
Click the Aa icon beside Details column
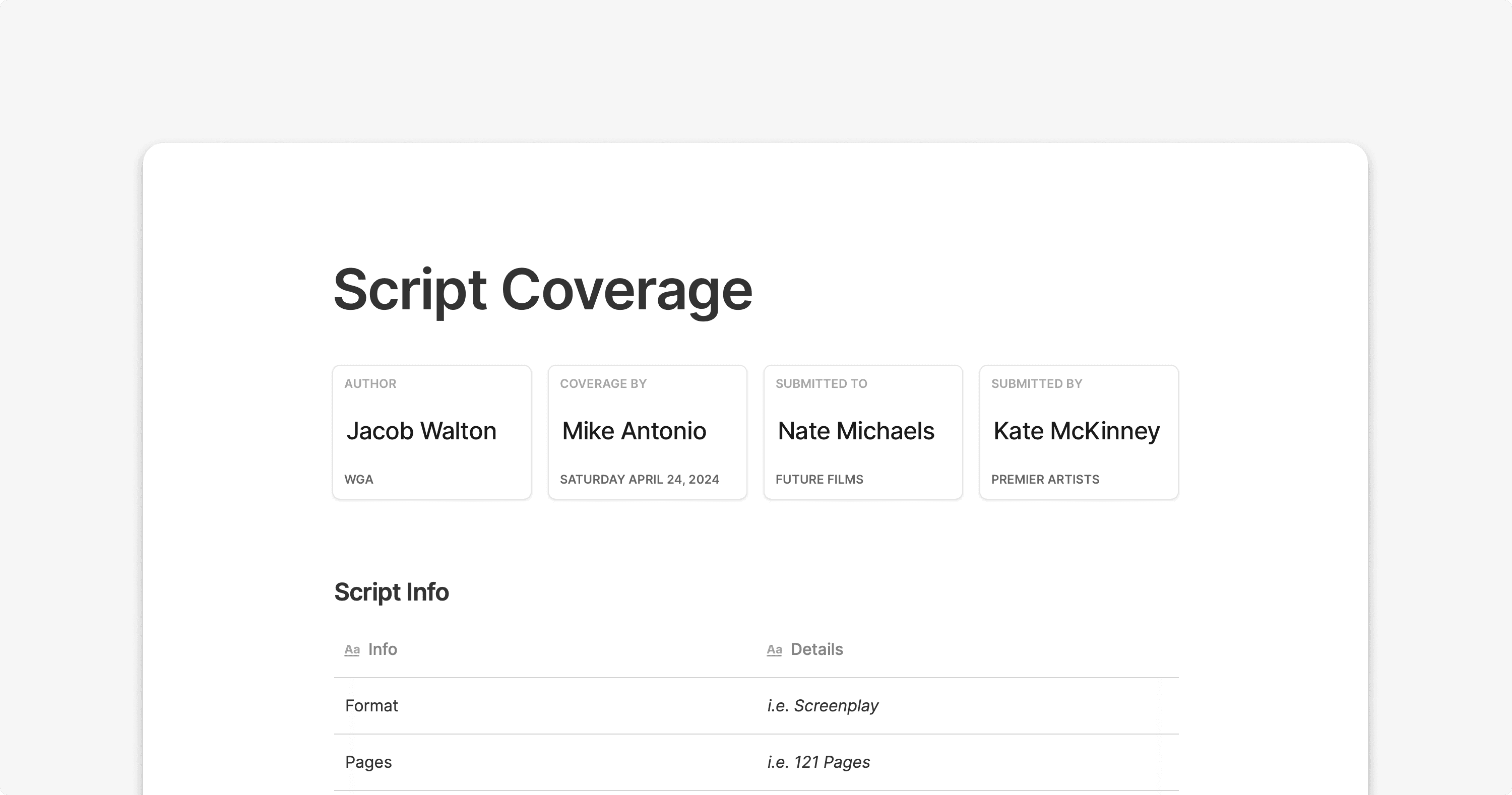[774, 649]
